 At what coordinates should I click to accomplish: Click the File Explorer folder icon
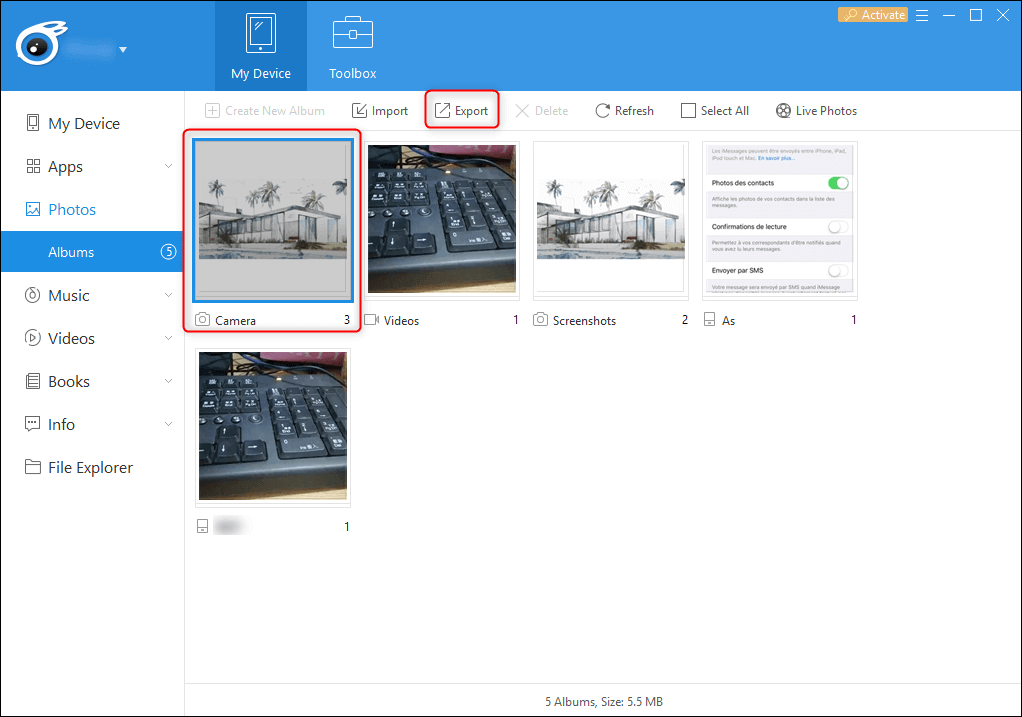[33, 467]
